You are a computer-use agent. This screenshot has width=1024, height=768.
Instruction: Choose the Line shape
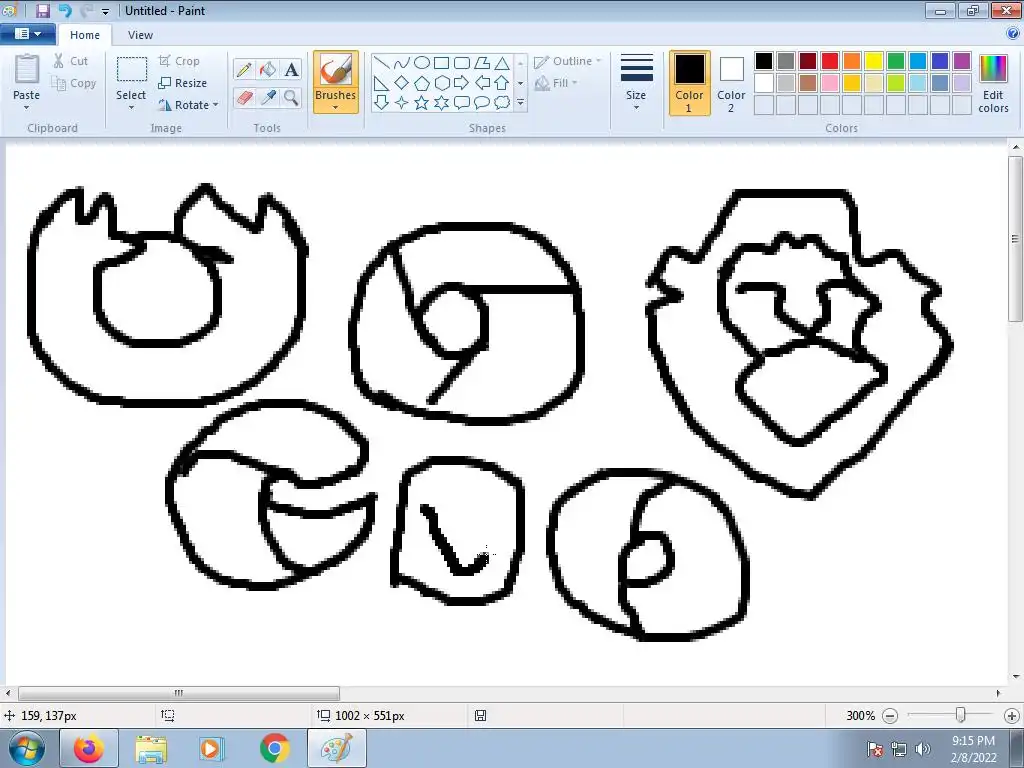382,63
